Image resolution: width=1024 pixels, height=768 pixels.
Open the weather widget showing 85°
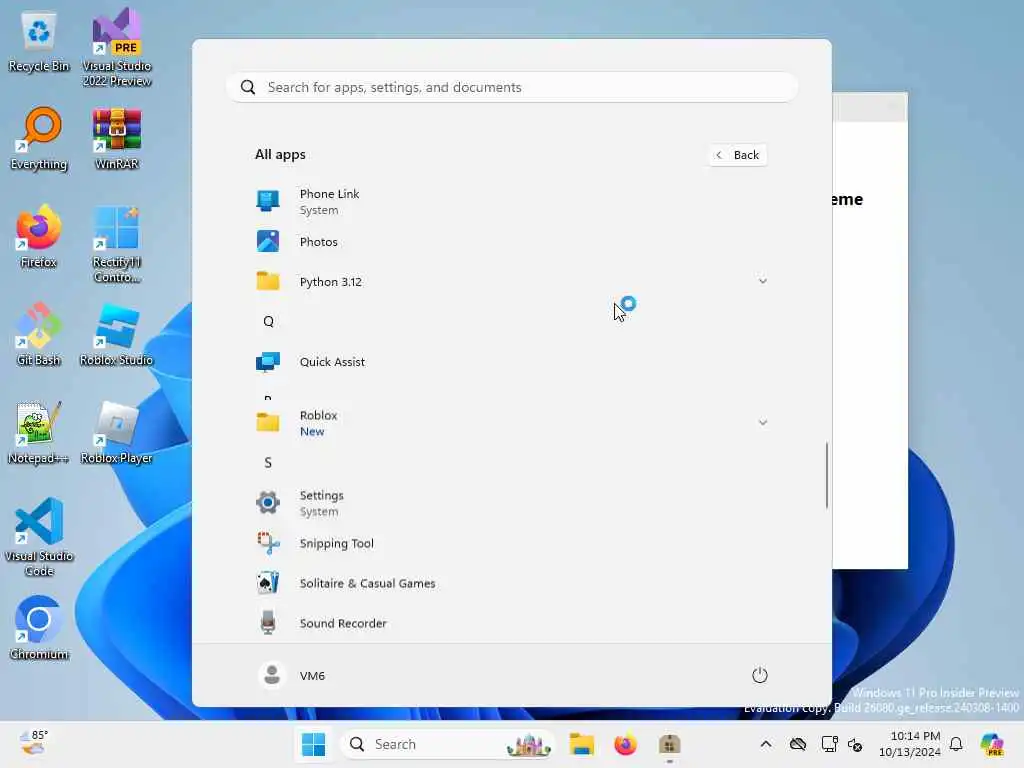[34, 743]
